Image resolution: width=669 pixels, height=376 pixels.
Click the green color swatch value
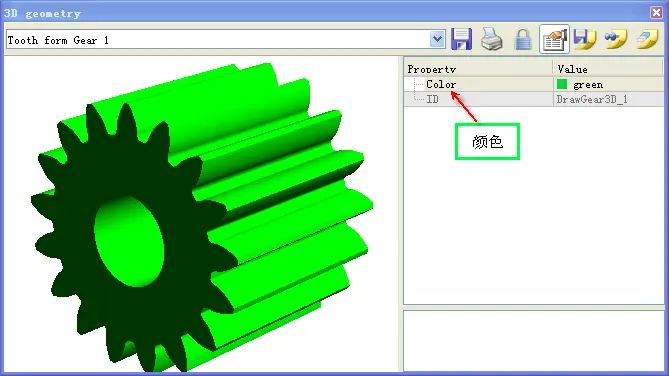pos(562,84)
